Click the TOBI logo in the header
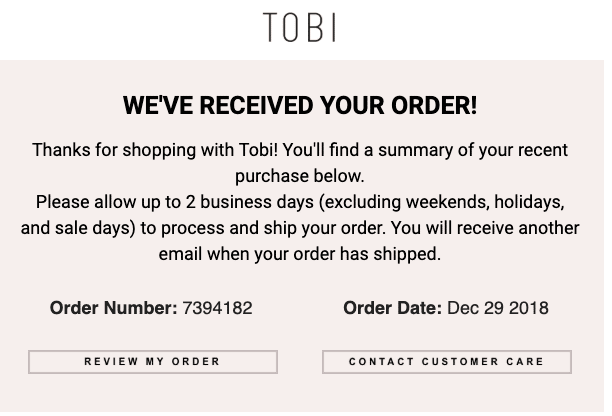Viewport: 612px width, 416px height. click(300, 27)
